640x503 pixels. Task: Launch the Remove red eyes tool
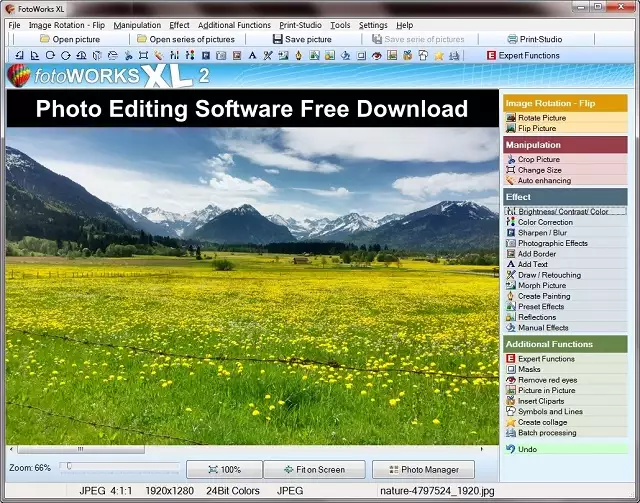(x=549, y=380)
